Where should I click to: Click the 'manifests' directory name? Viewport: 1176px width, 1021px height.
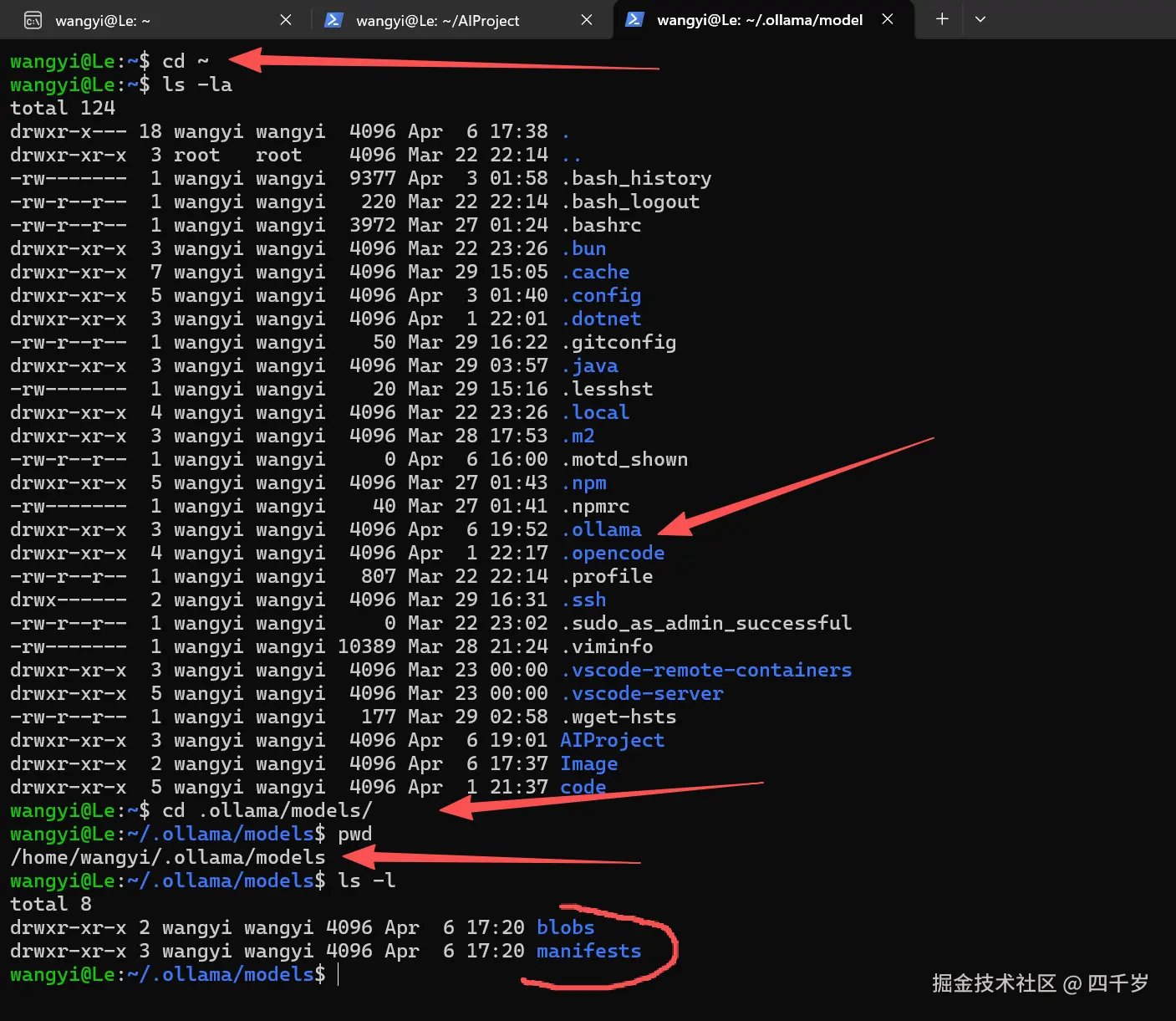[589, 951]
